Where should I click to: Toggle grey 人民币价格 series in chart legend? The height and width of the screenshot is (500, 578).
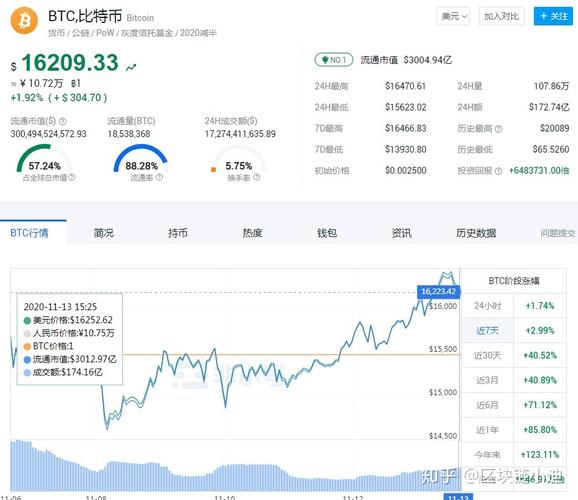click(x=27, y=334)
